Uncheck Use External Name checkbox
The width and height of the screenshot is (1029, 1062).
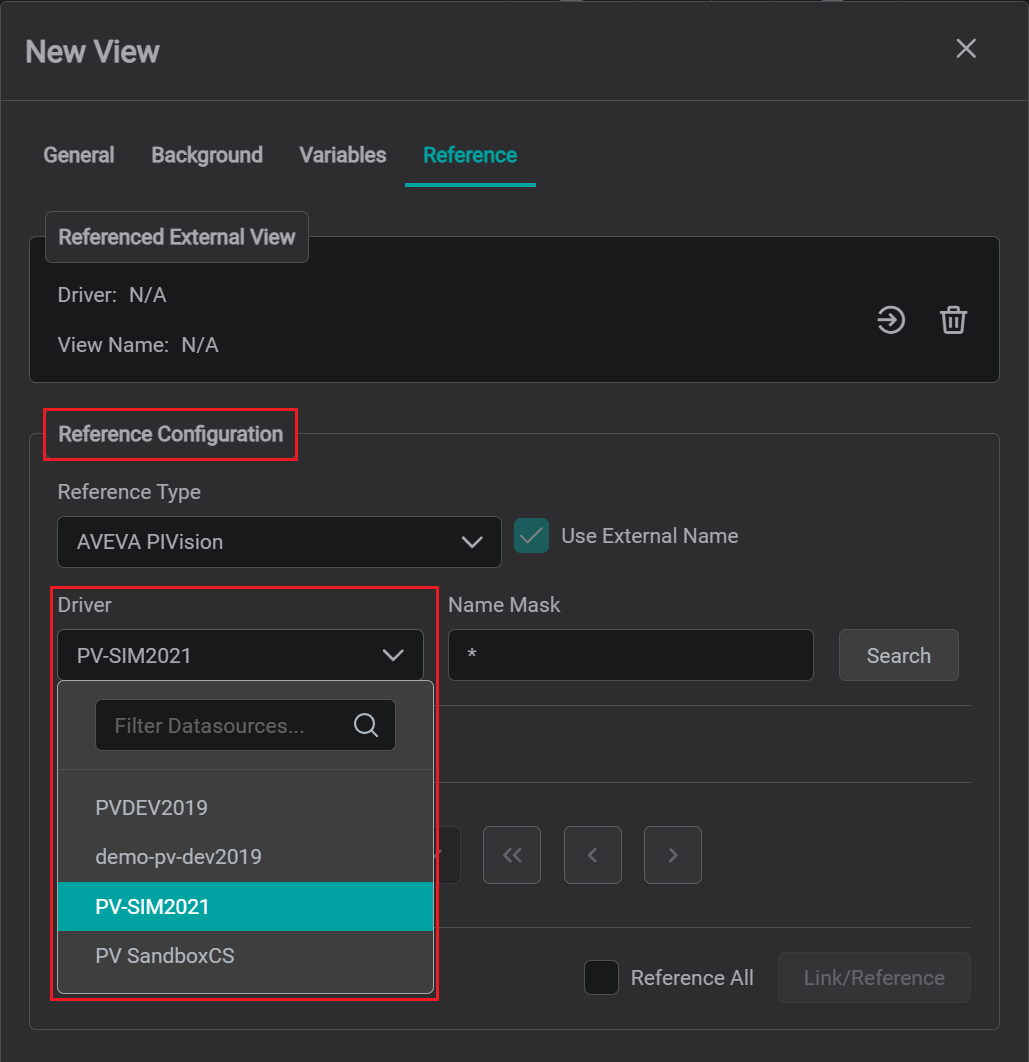531,536
